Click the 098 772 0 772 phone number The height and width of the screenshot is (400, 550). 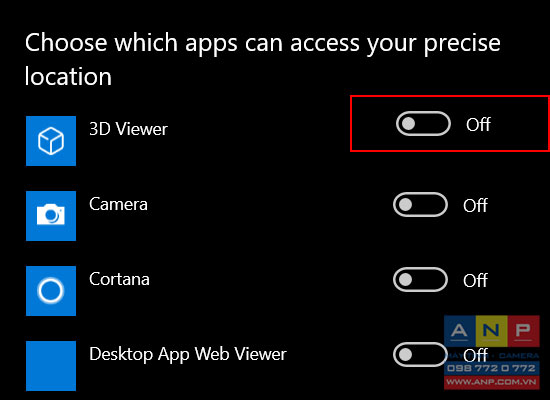(492, 368)
